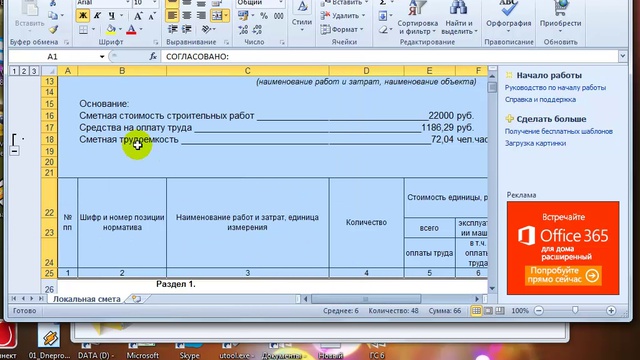Open the Name Box dropdown arrow

coord(102,56)
